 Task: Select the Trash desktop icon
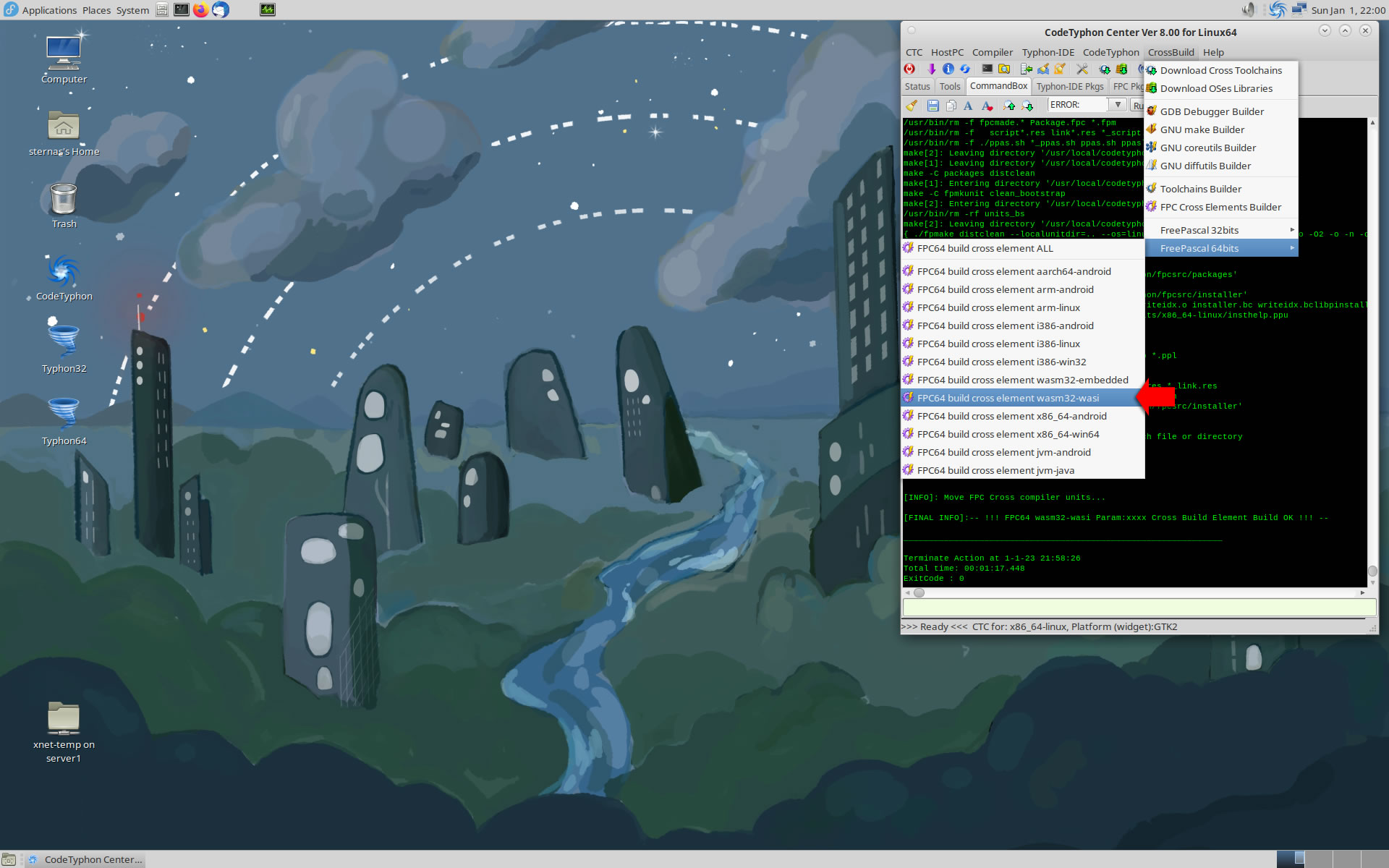(x=64, y=205)
